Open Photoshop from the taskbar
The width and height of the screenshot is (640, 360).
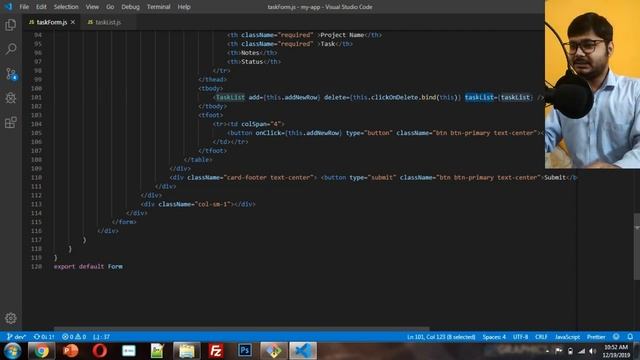coord(245,351)
